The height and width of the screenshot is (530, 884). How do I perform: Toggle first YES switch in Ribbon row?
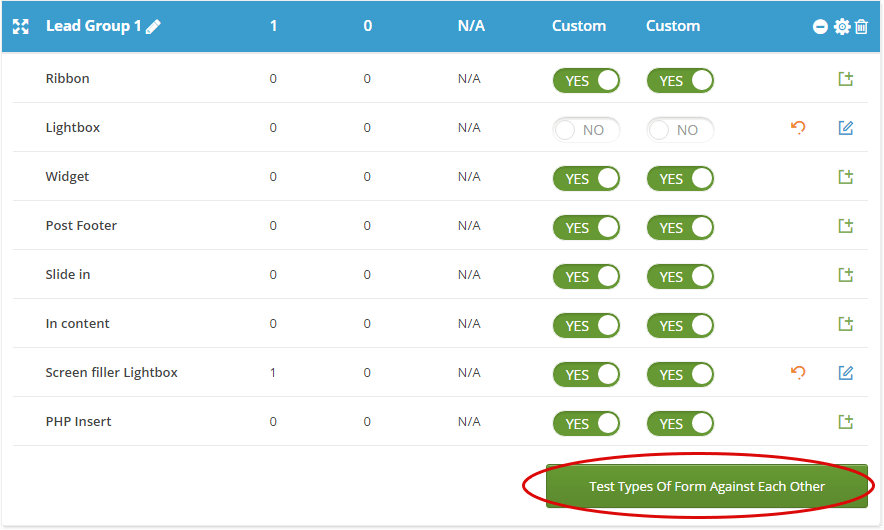click(586, 81)
